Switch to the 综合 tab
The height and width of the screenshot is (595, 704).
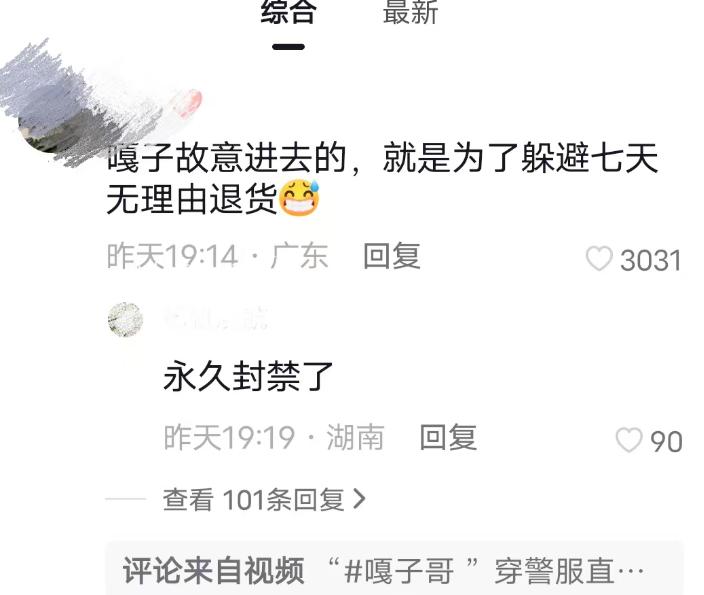[289, 12]
